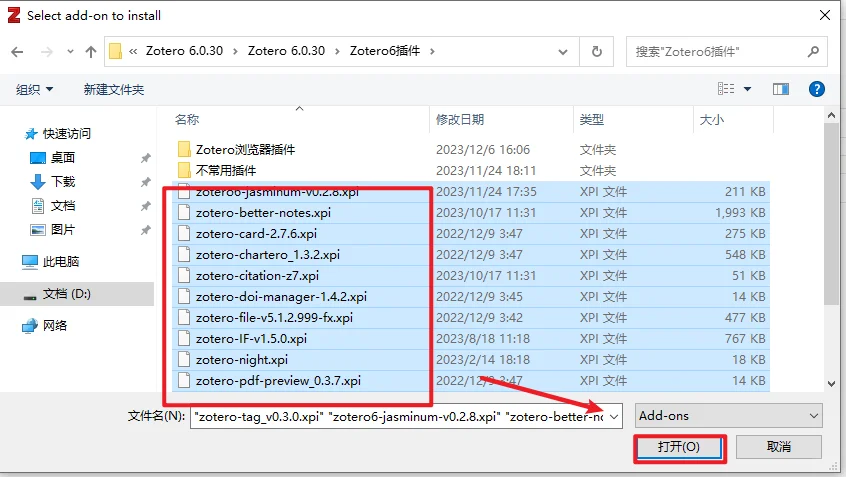This screenshot has height=477, width=846.
Task: Show hidden breadcrumb path via « chevron
Action: 133,52
